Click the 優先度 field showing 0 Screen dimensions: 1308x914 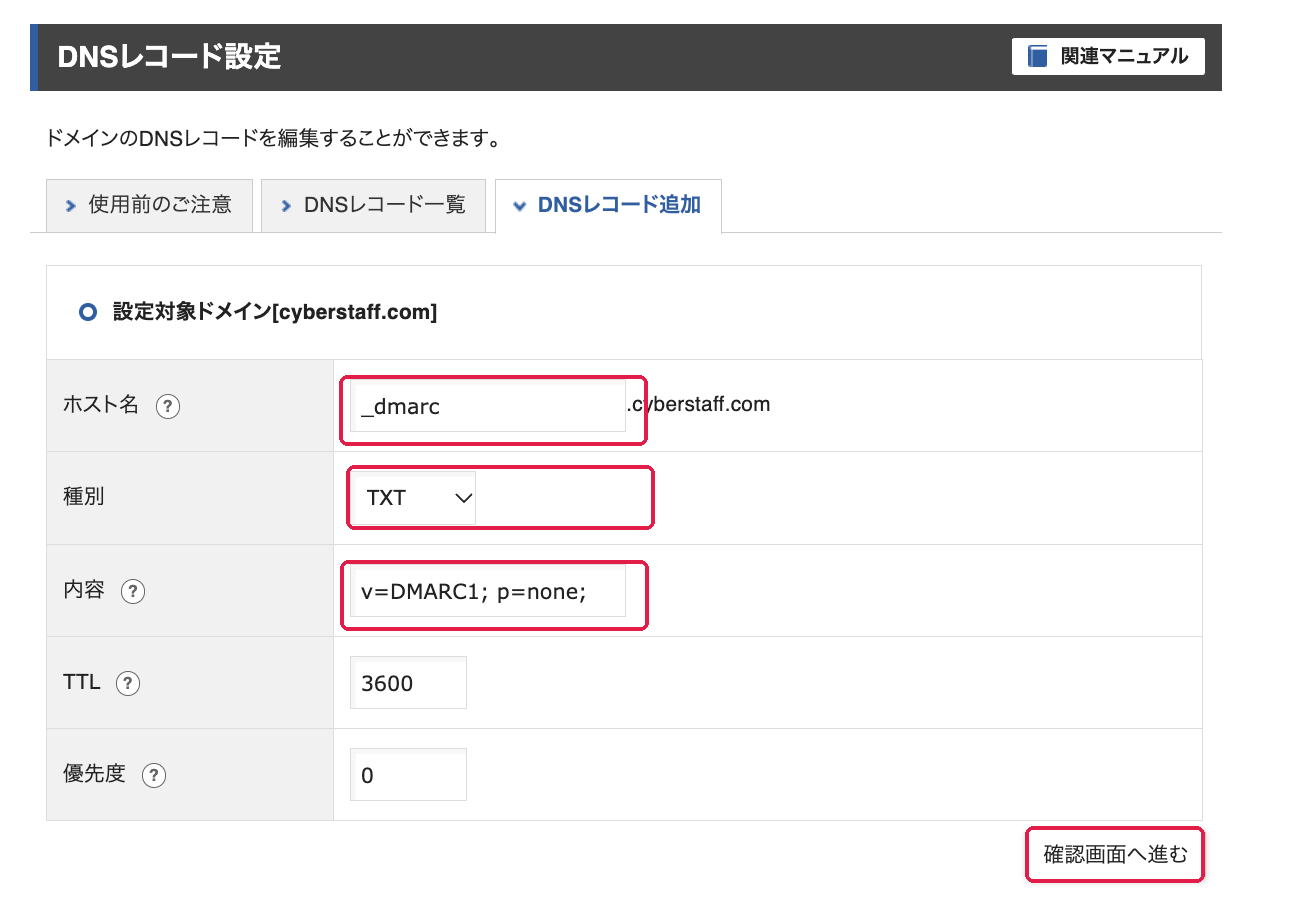pyautogui.click(x=408, y=775)
